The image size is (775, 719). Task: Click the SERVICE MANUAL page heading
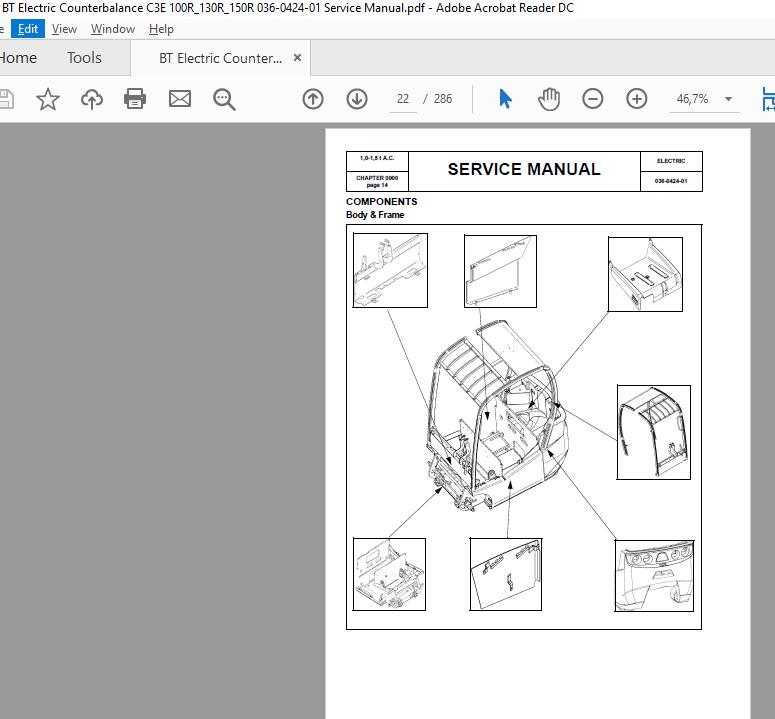pos(524,169)
